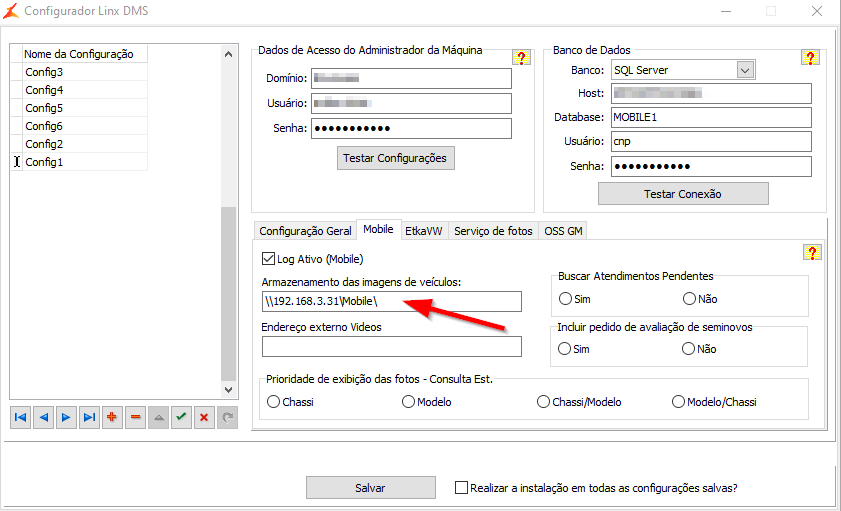Screen dimensions: 841x511
Task: Minimize the Configurador Linx DMS window
Action: point(726,11)
